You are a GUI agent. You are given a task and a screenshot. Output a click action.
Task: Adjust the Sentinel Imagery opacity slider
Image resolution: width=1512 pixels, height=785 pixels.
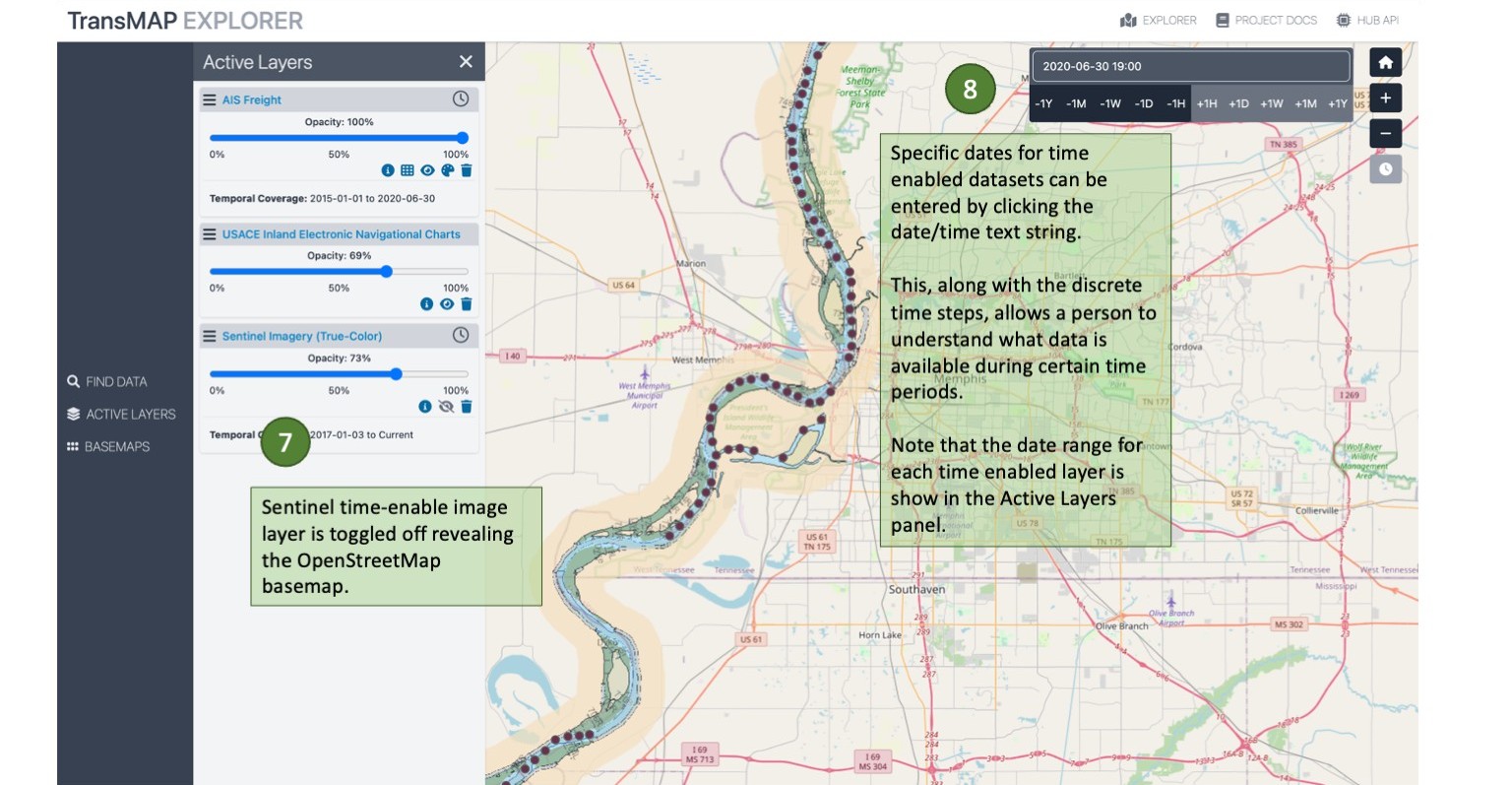tap(339, 374)
